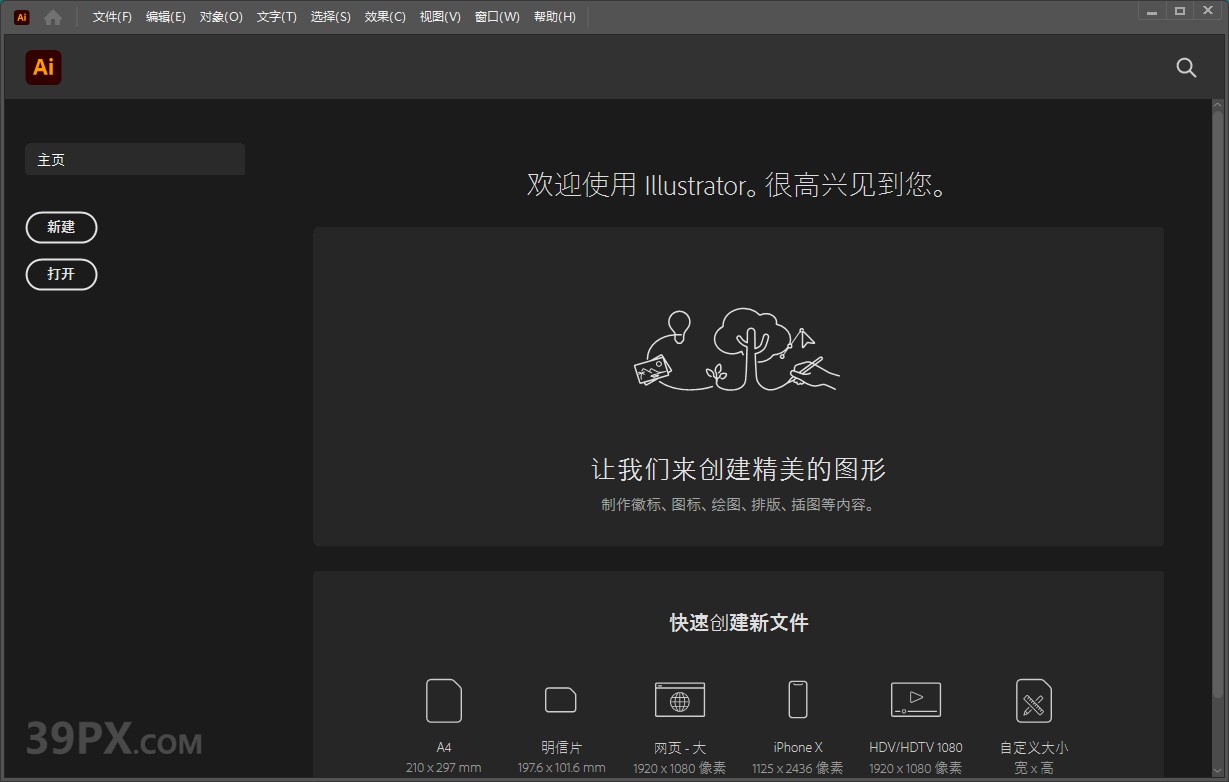The height and width of the screenshot is (782, 1229).
Task: Click the 明信片 label text
Action: coord(561,747)
